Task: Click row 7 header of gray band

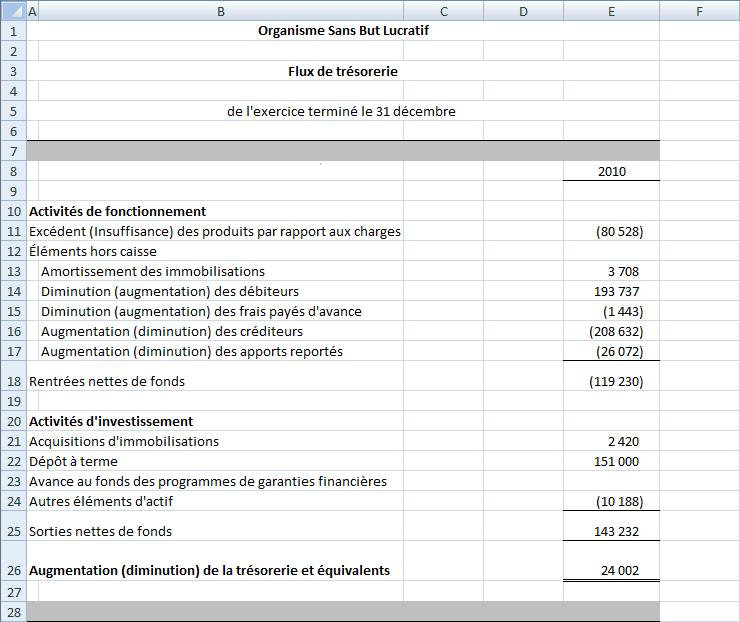Action: (x=13, y=151)
